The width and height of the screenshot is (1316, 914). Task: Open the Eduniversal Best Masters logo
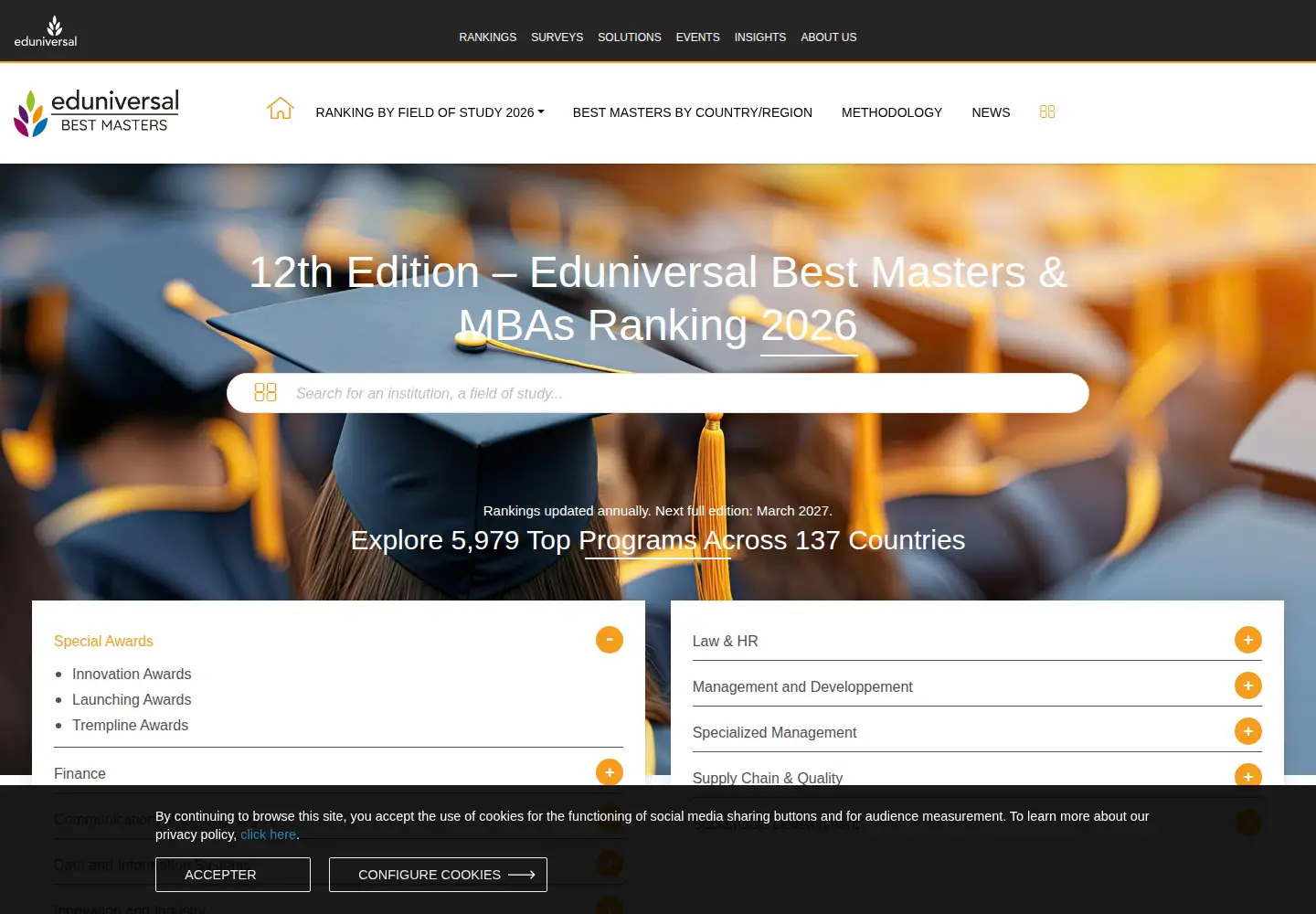96,112
